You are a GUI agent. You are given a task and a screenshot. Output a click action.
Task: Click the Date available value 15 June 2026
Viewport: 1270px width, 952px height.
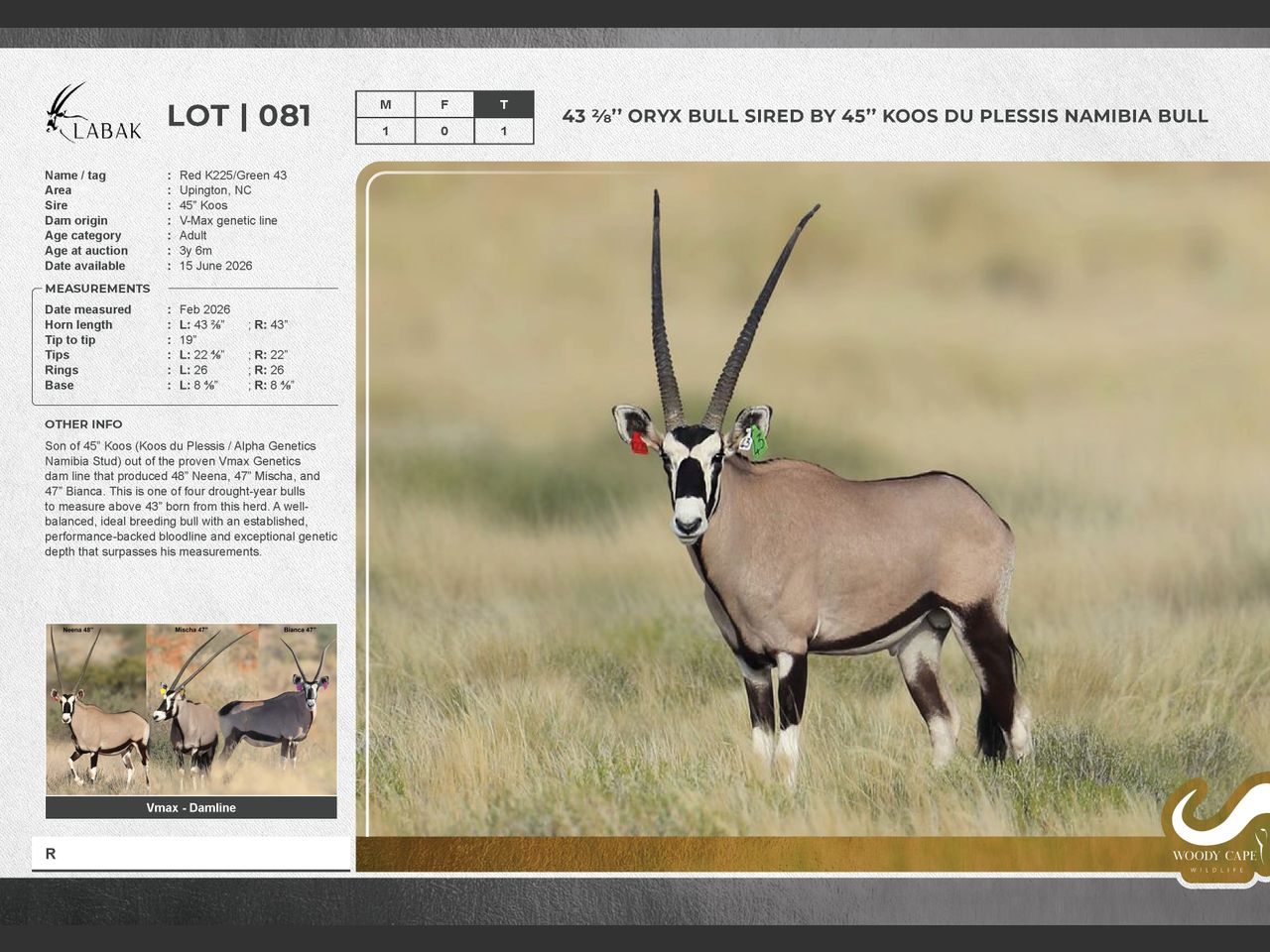point(215,266)
